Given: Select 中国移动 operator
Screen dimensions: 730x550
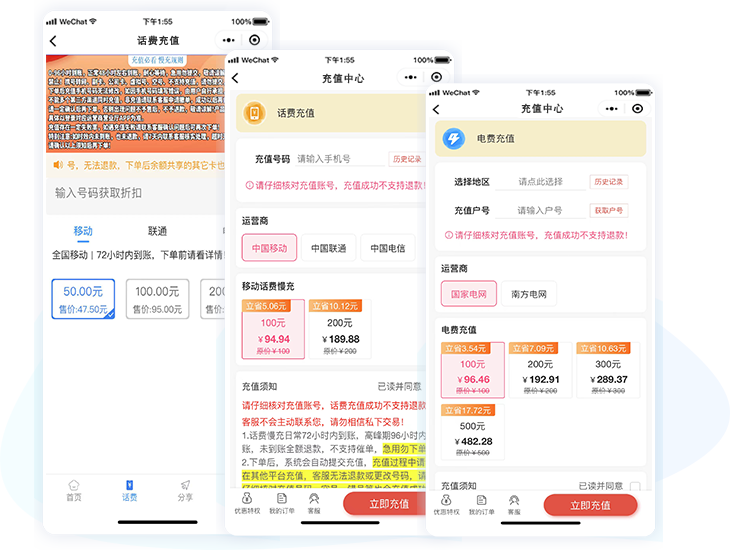Looking at the screenshot, I should (x=269, y=248).
